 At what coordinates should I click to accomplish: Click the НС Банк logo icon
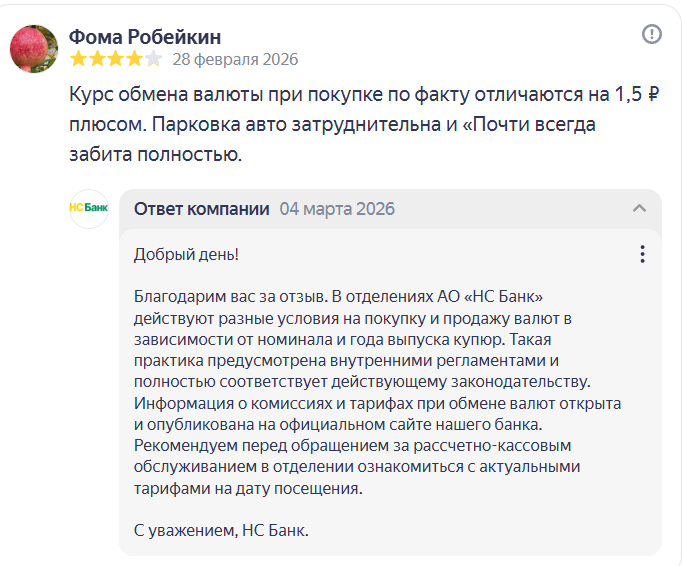point(88,208)
